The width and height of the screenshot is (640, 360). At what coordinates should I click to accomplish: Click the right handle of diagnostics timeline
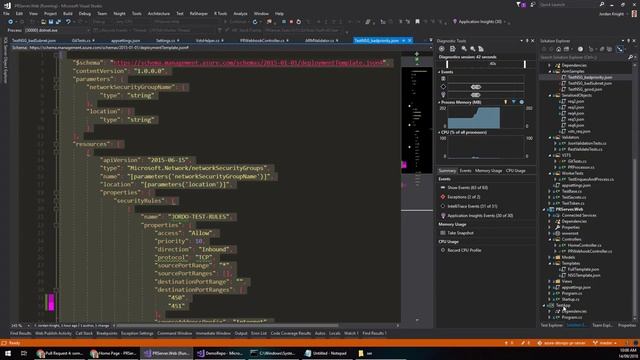(x=525, y=64)
